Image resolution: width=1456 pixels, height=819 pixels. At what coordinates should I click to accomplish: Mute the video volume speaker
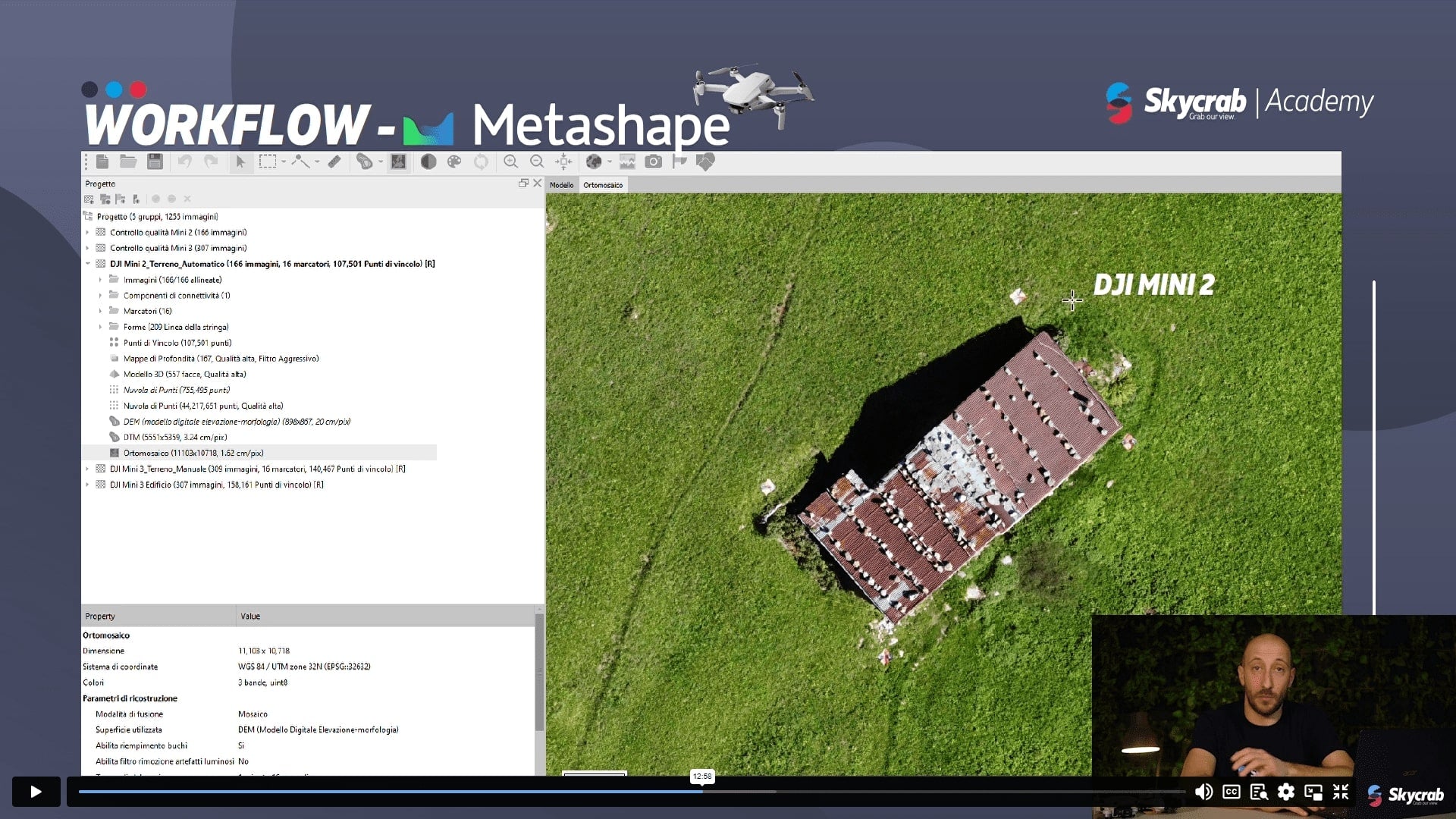click(1203, 792)
